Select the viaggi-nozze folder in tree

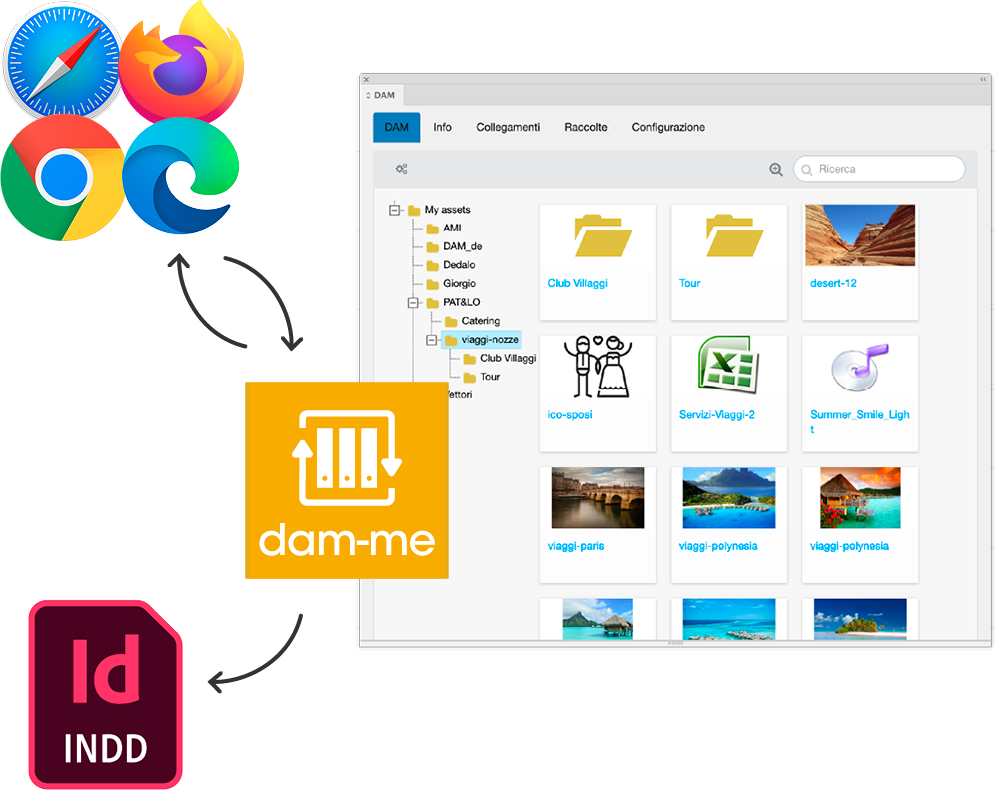(482, 339)
